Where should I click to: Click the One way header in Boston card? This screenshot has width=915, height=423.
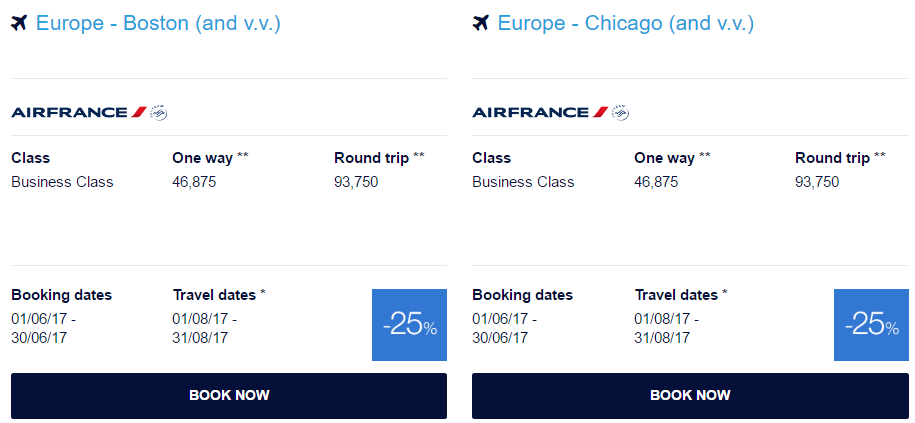[210, 158]
